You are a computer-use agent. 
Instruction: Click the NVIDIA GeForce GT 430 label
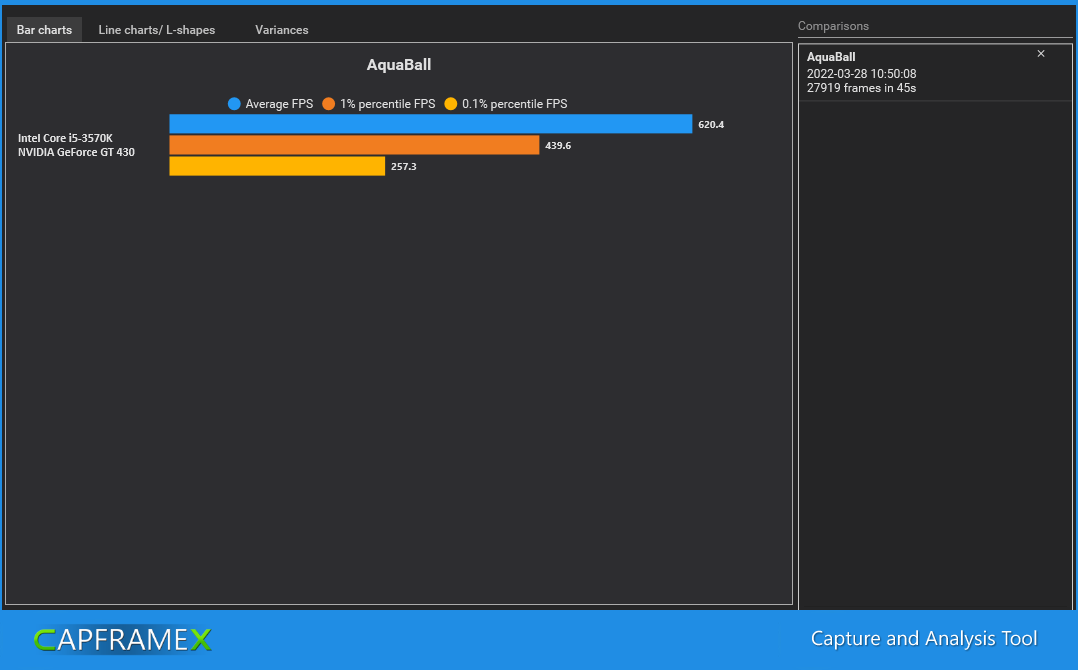pos(76,152)
